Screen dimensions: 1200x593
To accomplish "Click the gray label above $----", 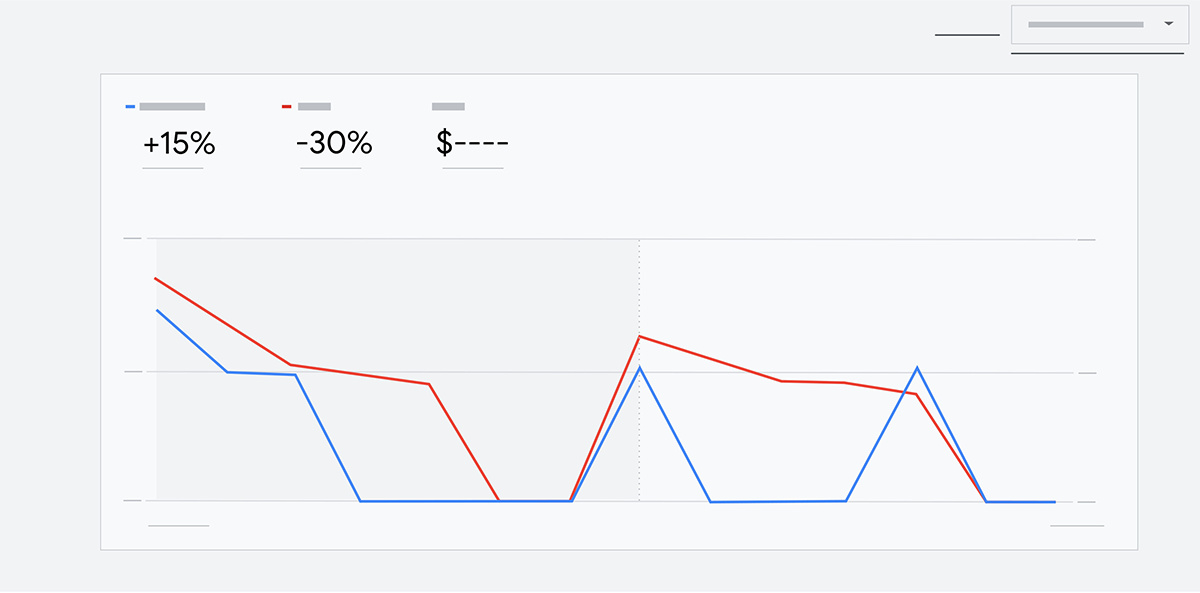I will [448, 106].
